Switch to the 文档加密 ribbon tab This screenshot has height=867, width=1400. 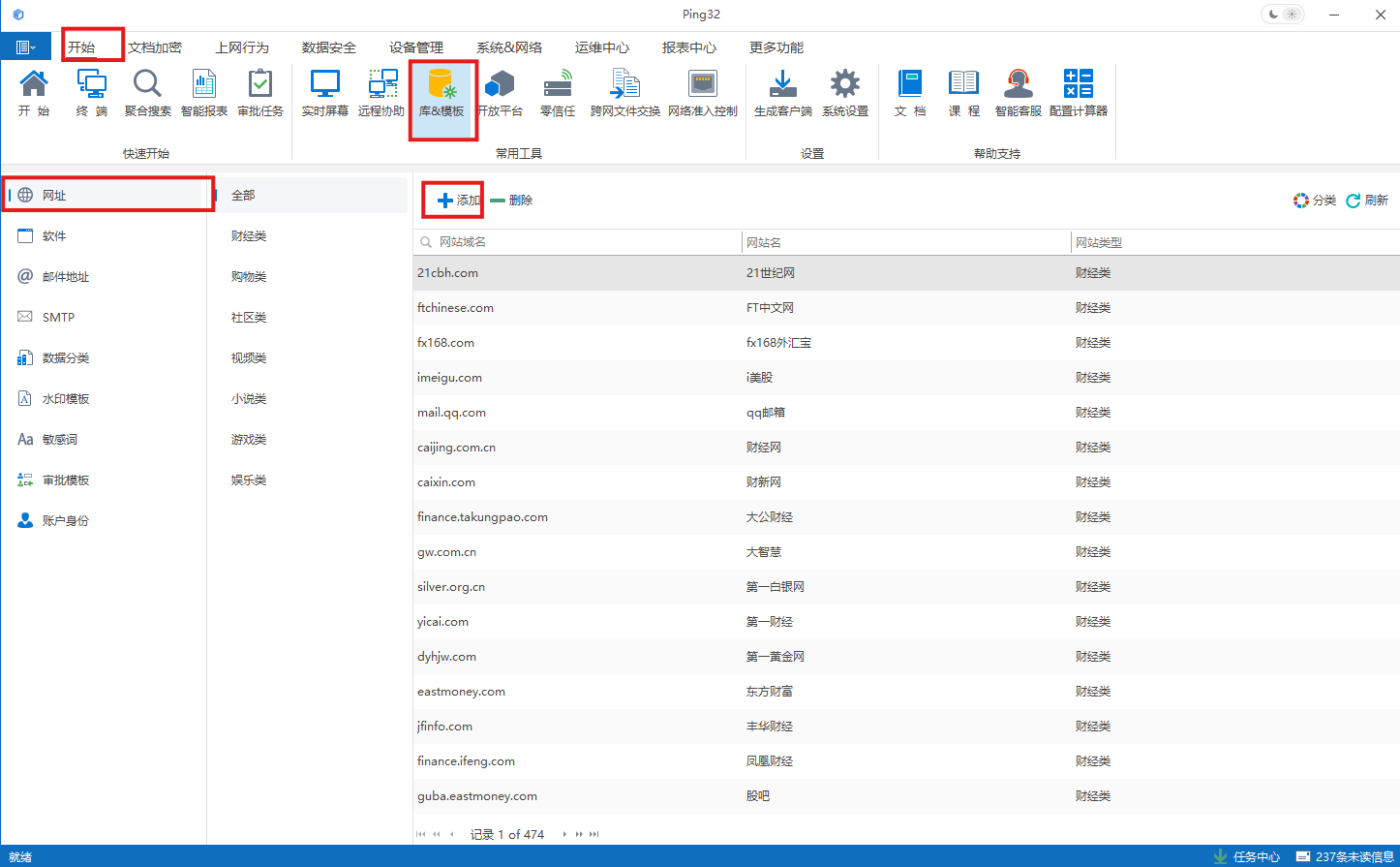[x=155, y=47]
